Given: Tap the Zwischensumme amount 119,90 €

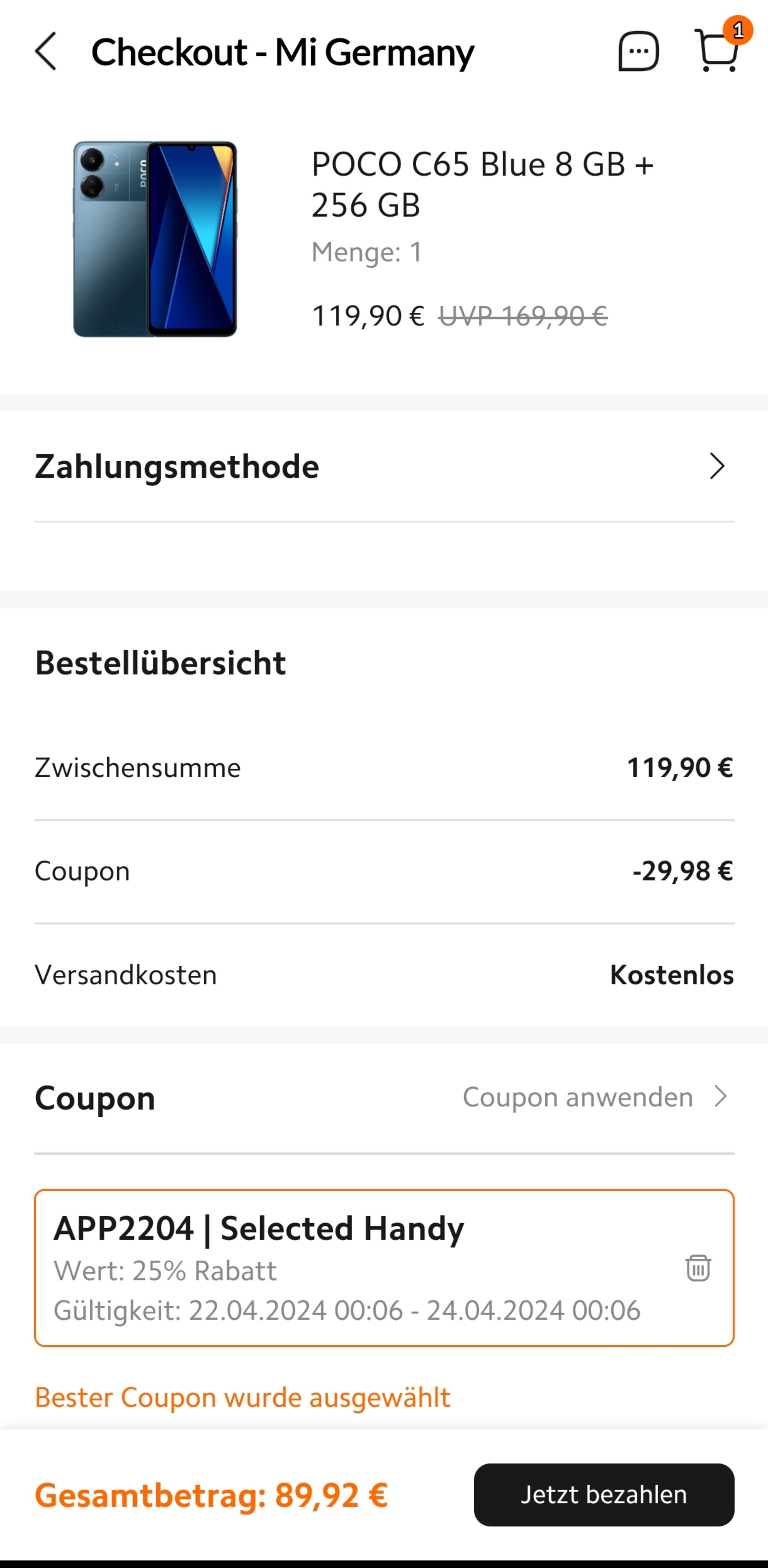Looking at the screenshot, I should (x=680, y=767).
